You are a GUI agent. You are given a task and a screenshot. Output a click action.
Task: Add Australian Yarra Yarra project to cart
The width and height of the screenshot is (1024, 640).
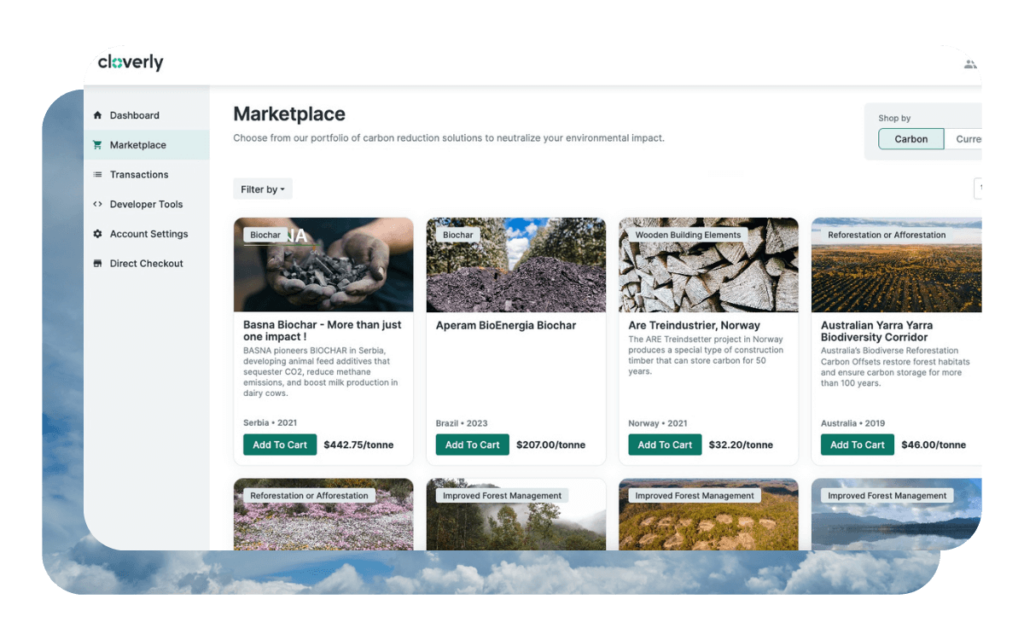coord(857,445)
